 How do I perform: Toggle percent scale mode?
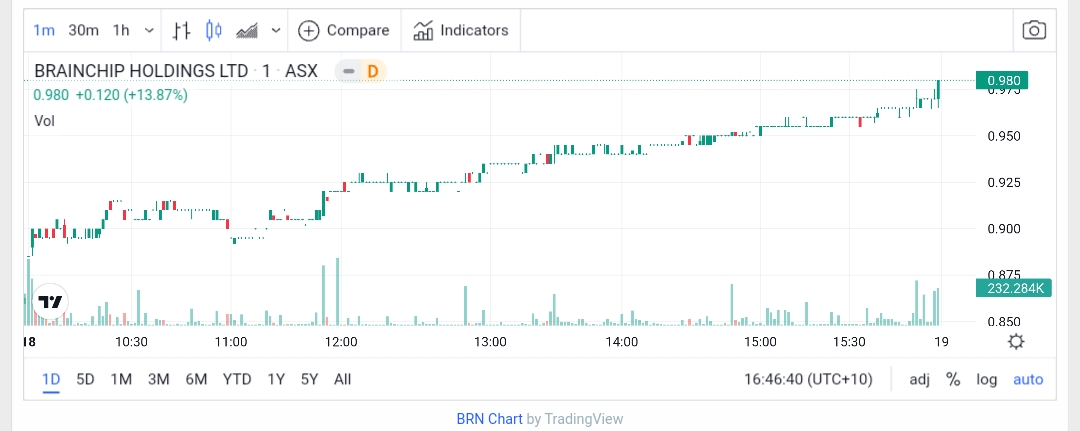pyautogui.click(x=953, y=379)
